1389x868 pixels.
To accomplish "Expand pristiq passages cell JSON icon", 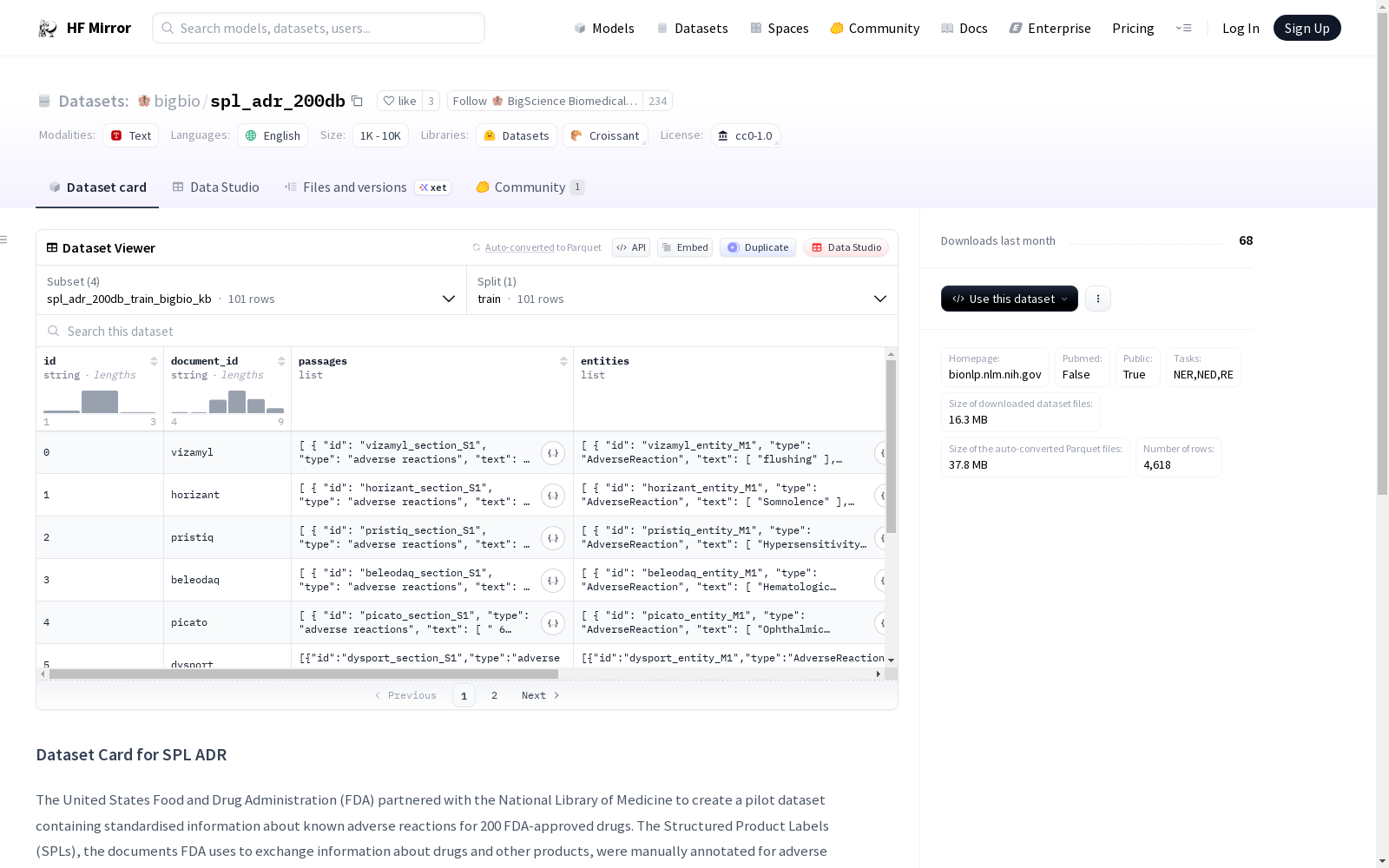I will click(x=553, y=538).
